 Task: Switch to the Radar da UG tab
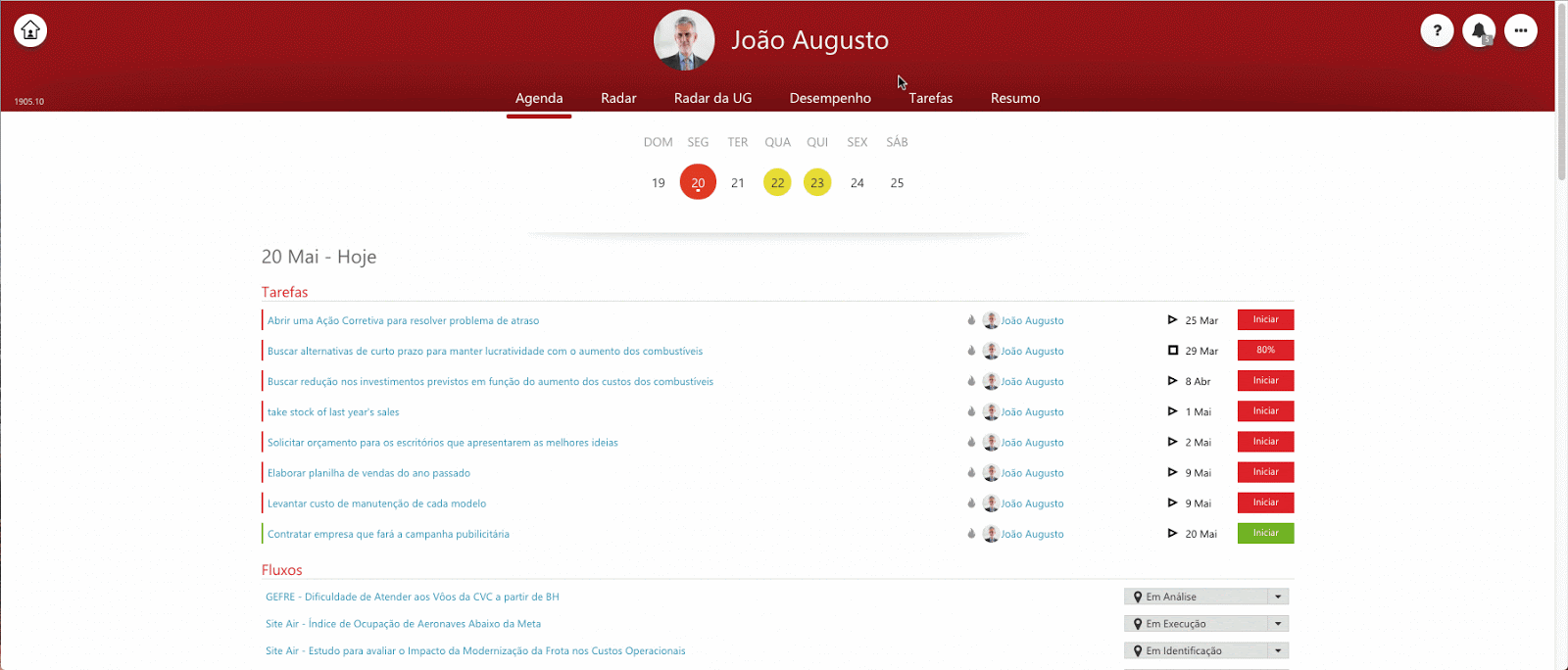[x=712, y=98]
